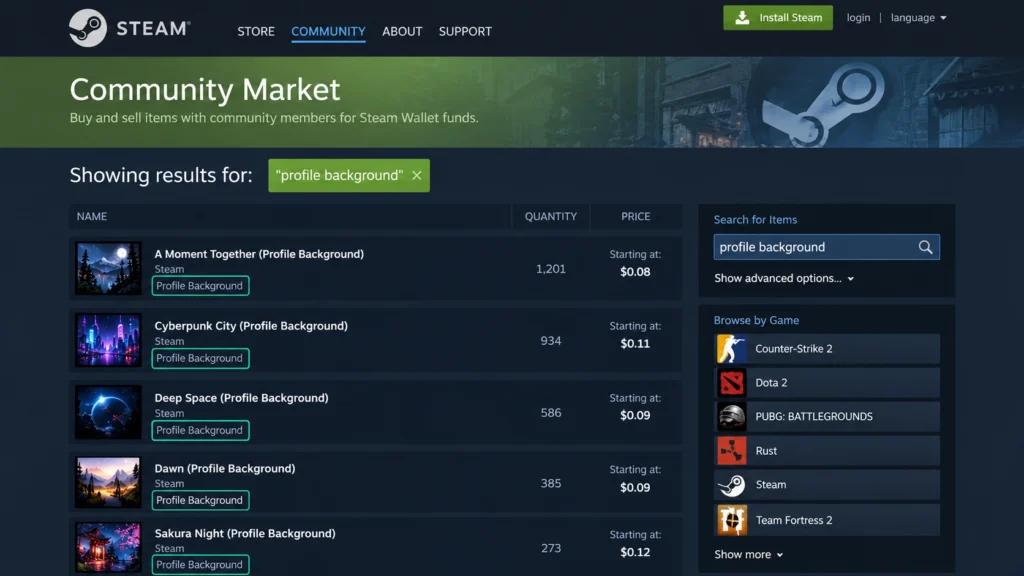Viewport: 1024px width, 576px height.
Task: Sort by the NAME column header
Action: pos(91,216)
